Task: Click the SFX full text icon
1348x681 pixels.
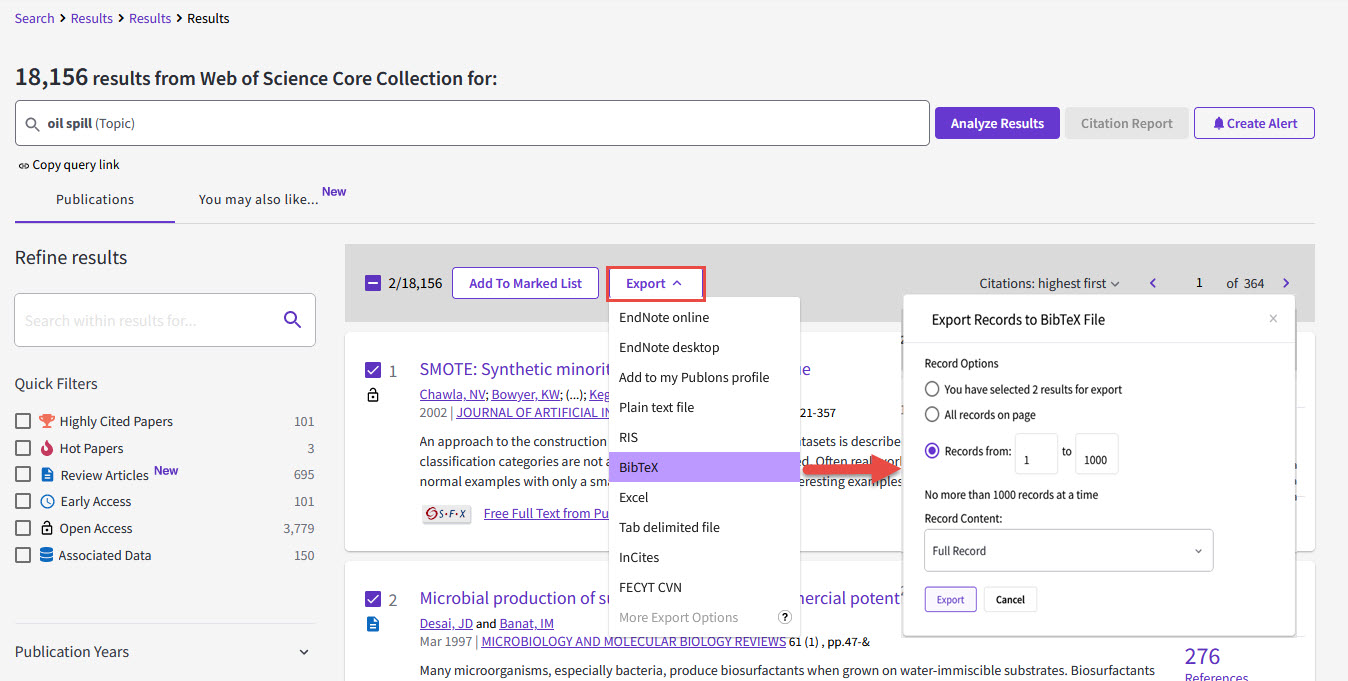Action: pyautogui.click(x=446, y=513)
